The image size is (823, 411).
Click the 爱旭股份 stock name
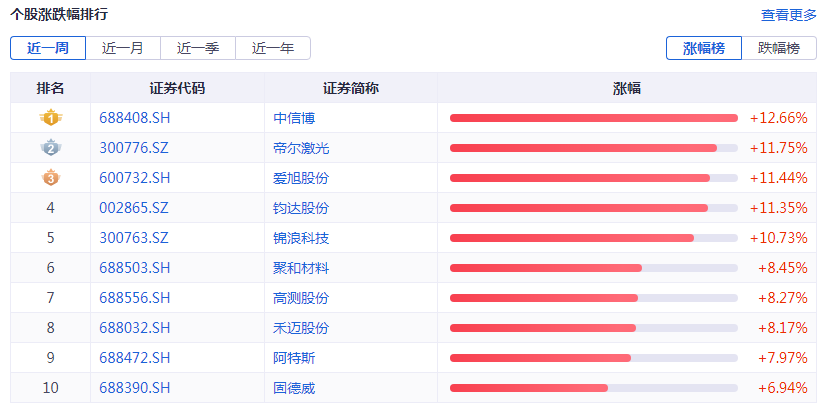(x=301, y=178)
